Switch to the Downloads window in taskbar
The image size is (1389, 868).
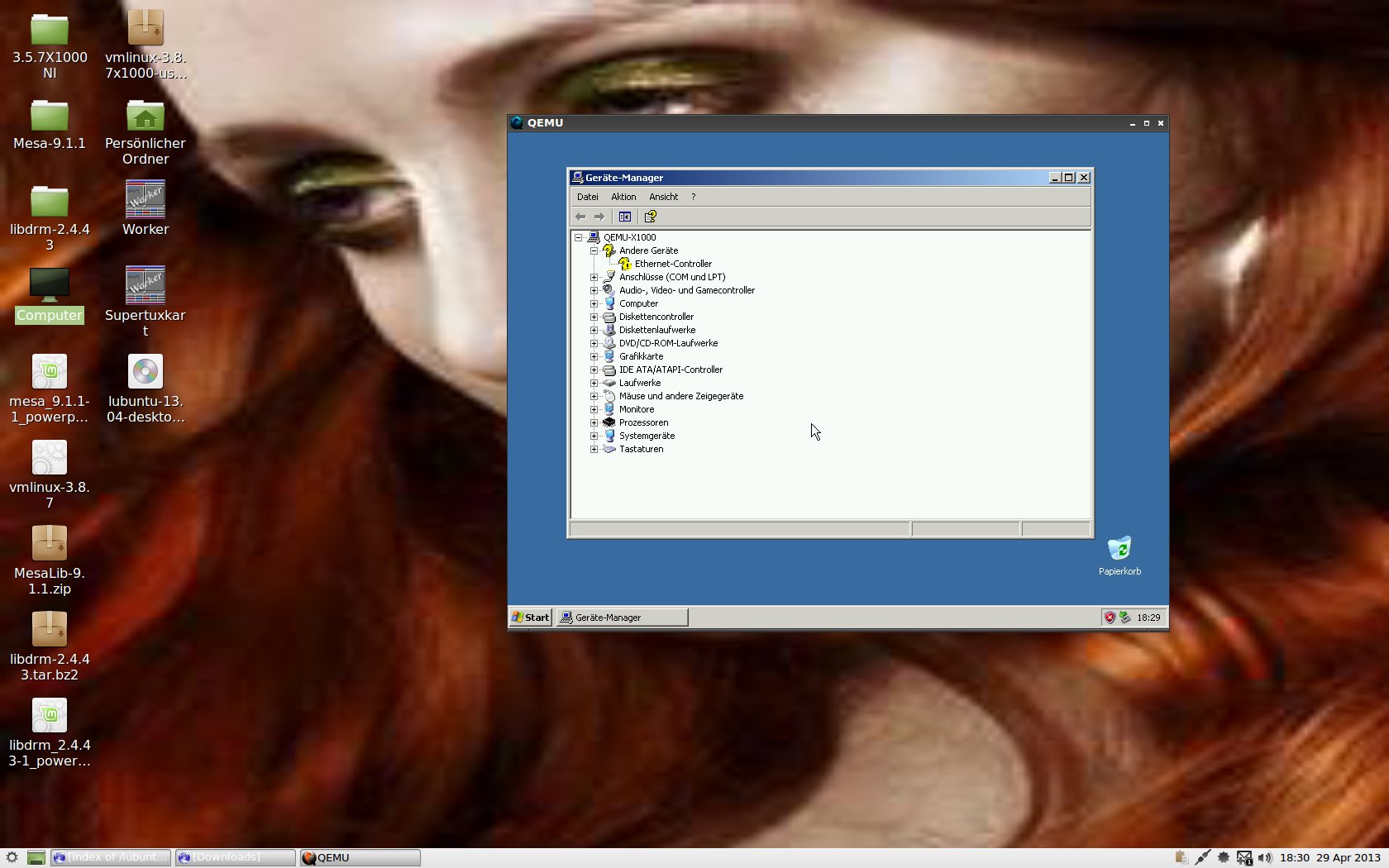[235, 858]
